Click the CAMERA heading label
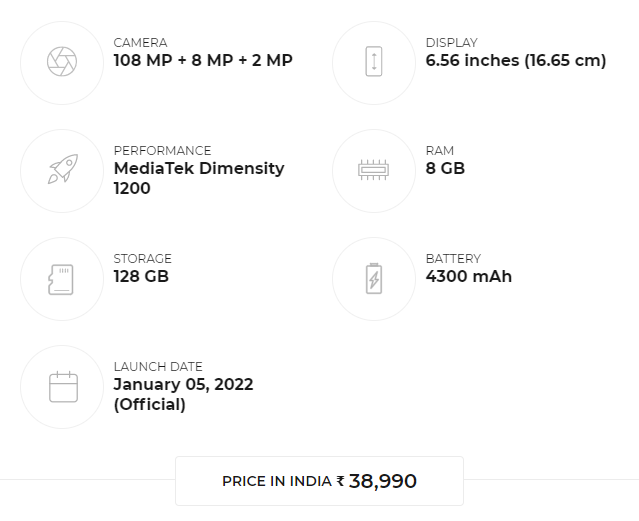Viewport: 639px width, 521px height. coord(140,43)
